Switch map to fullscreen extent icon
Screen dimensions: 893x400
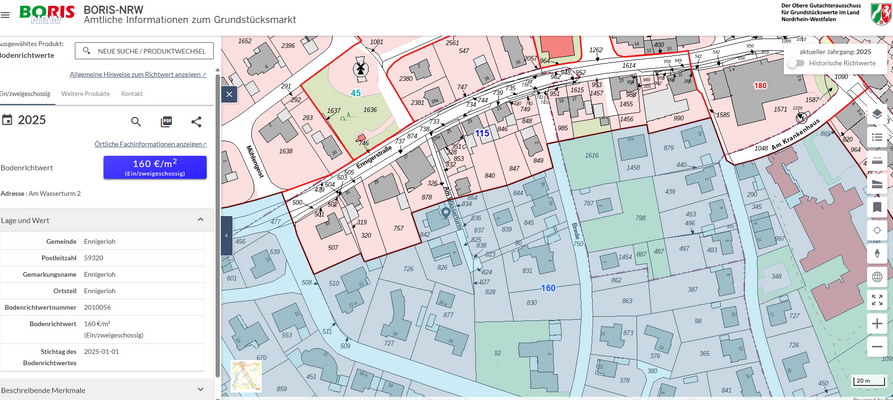coord(877,300)
